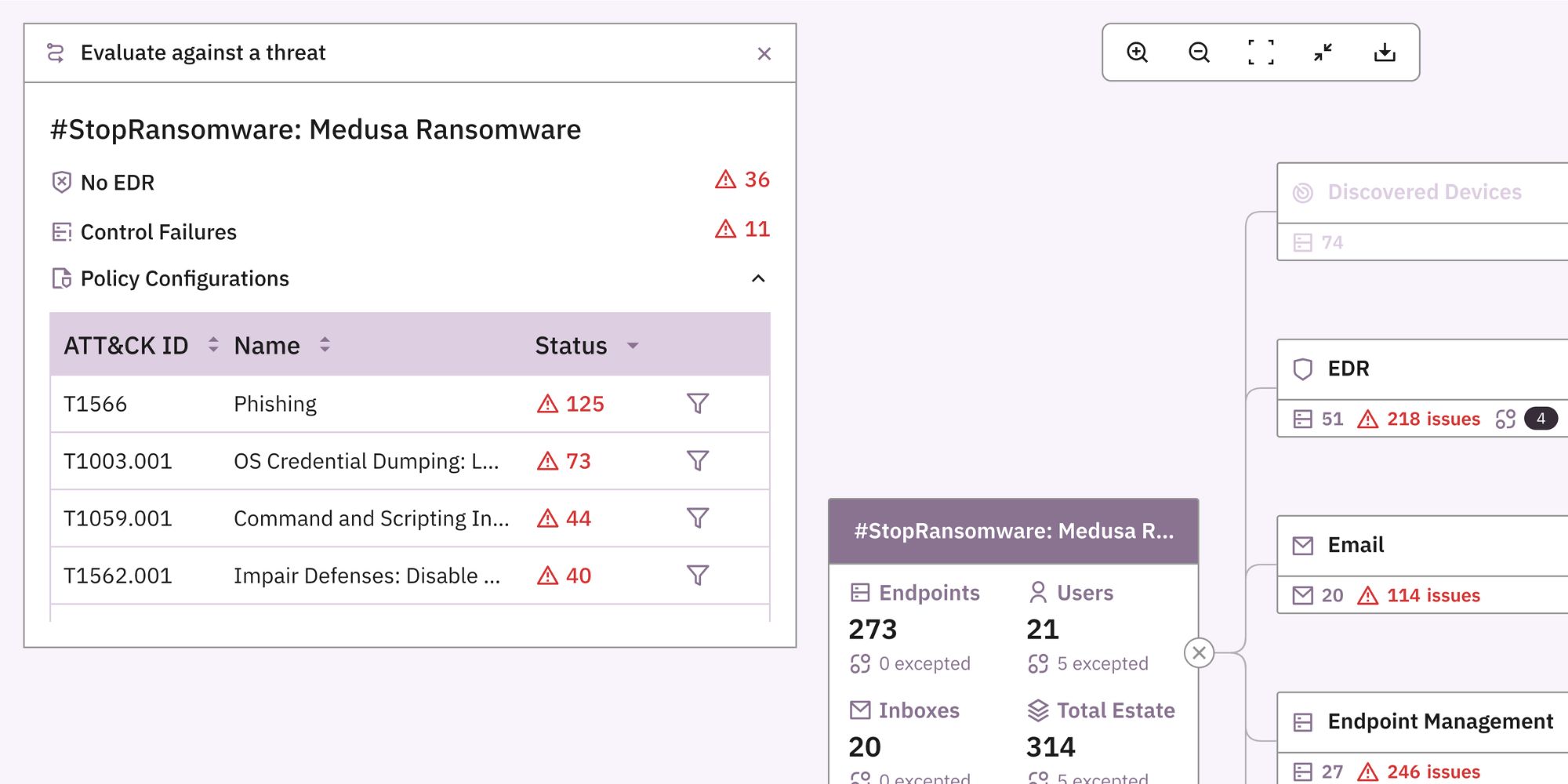Click the status count 73

(x=564, y=461)
